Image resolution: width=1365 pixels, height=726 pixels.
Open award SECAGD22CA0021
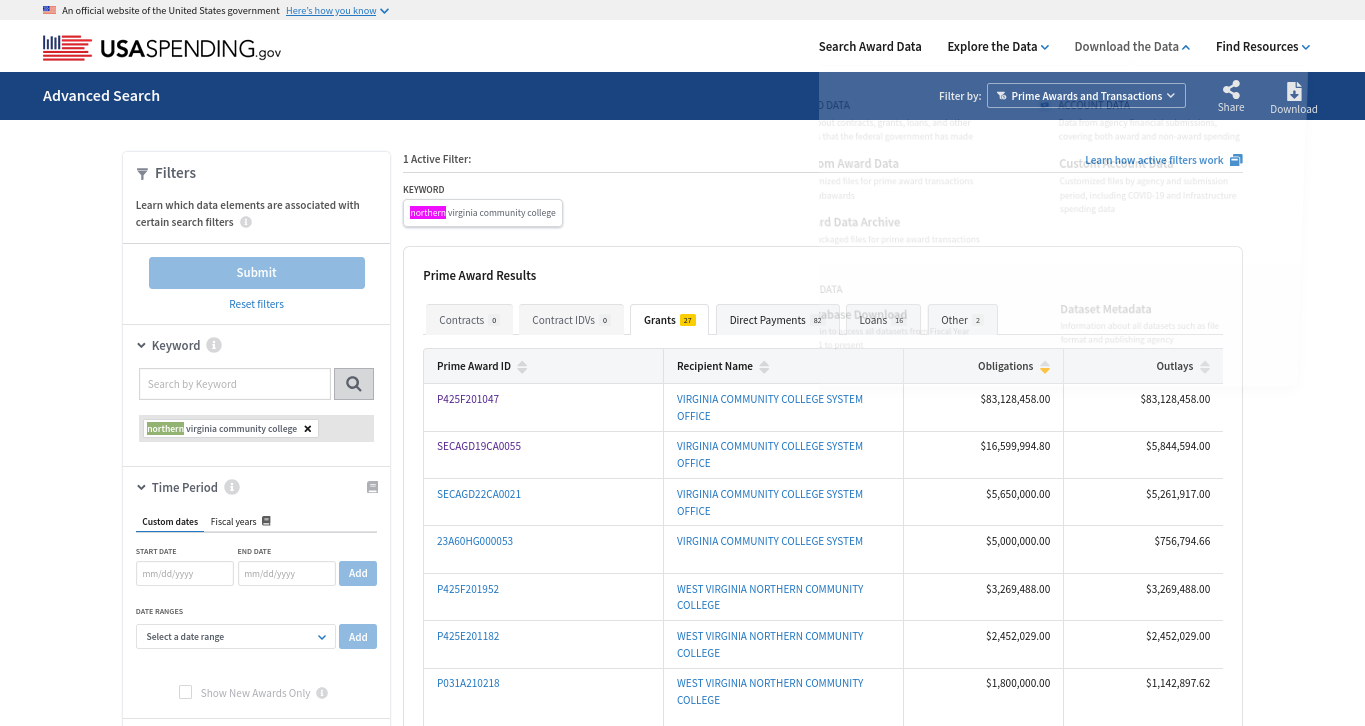coord(479,494)
